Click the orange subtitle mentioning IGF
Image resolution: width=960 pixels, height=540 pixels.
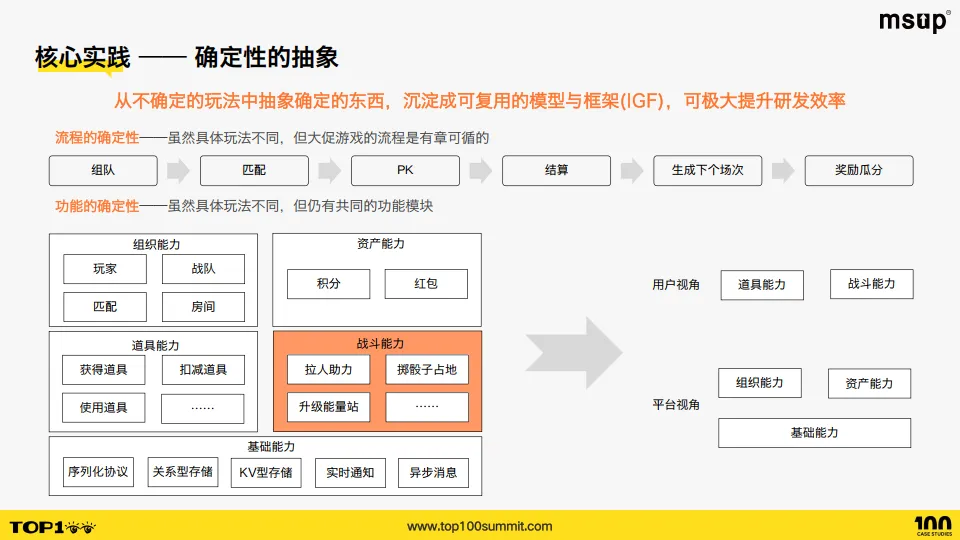pyautogui.click(x=479, y=100)
